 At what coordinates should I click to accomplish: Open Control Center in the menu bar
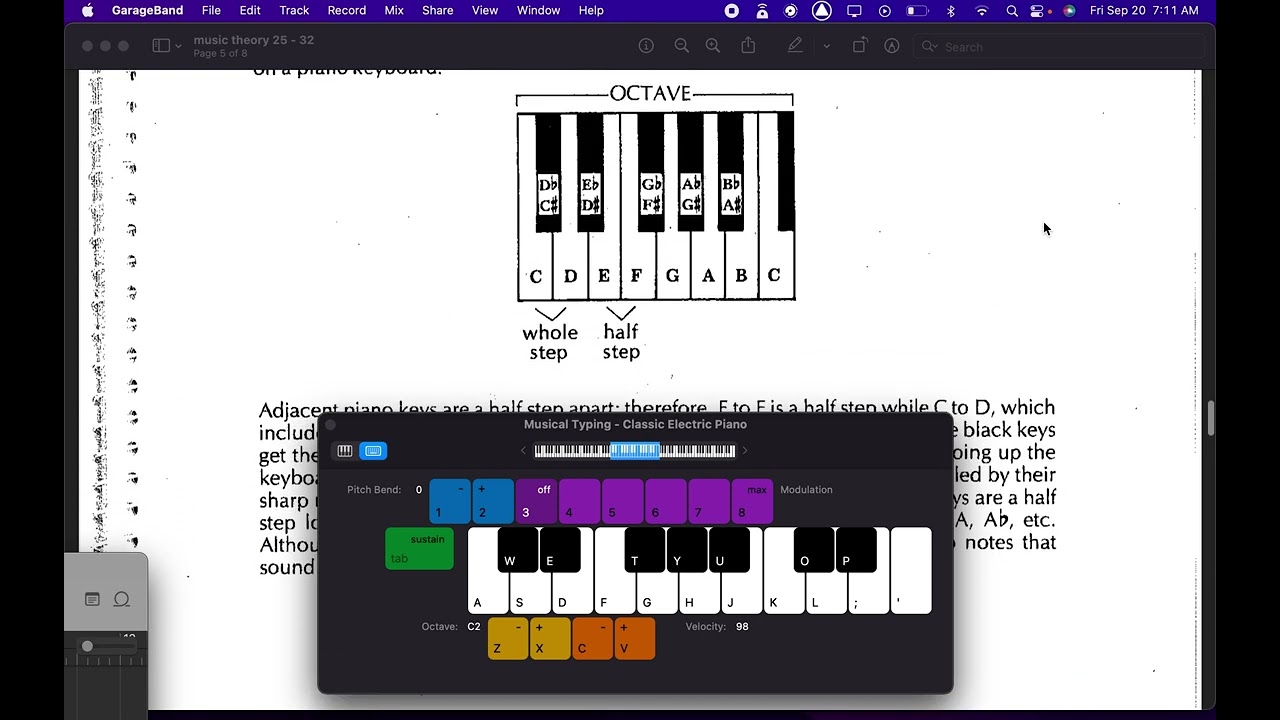[x=1036, y=10]
